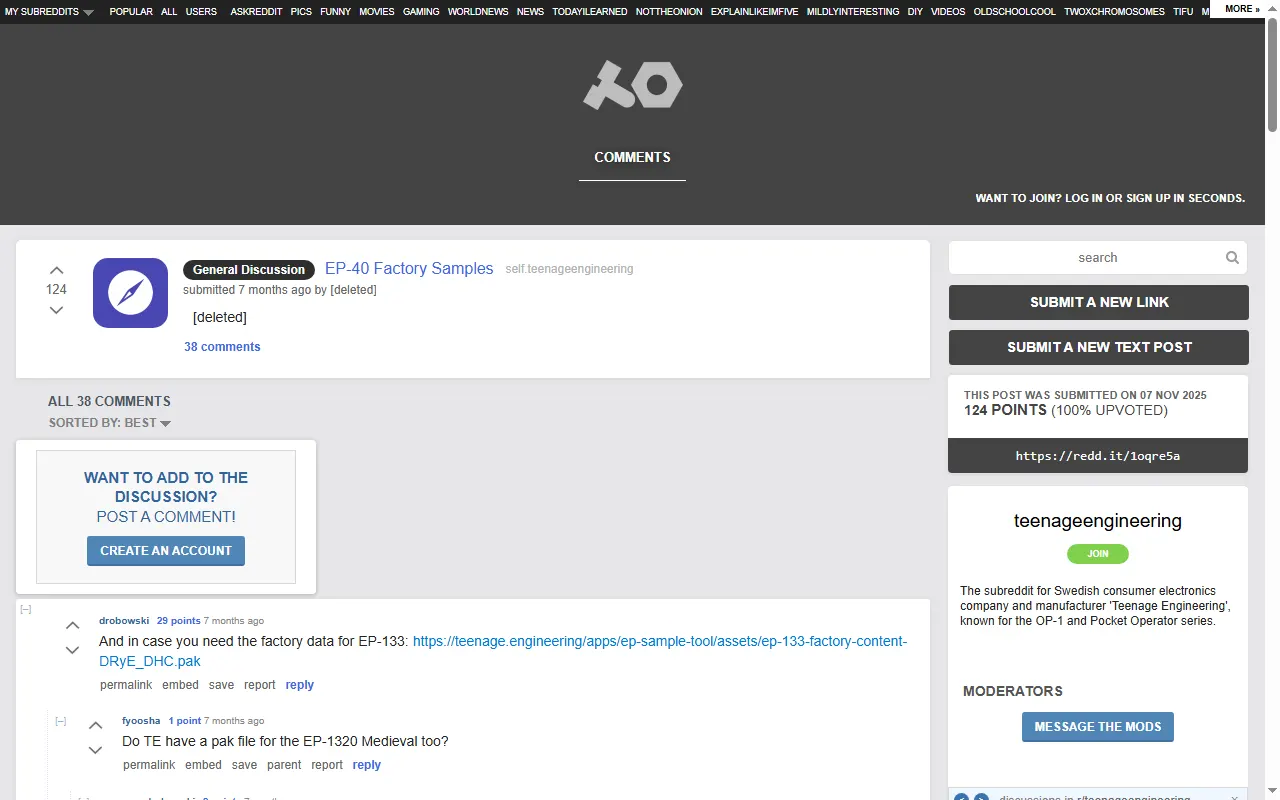
Task: Open permalink of fyoosha's comment
Action: pyautogui.click(x=149, y=765)
